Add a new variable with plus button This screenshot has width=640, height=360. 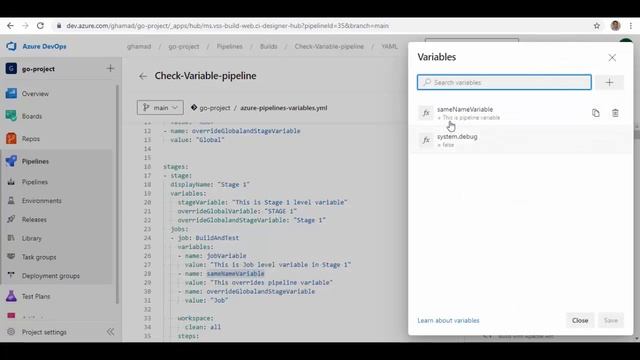click(x=609, y=82)
